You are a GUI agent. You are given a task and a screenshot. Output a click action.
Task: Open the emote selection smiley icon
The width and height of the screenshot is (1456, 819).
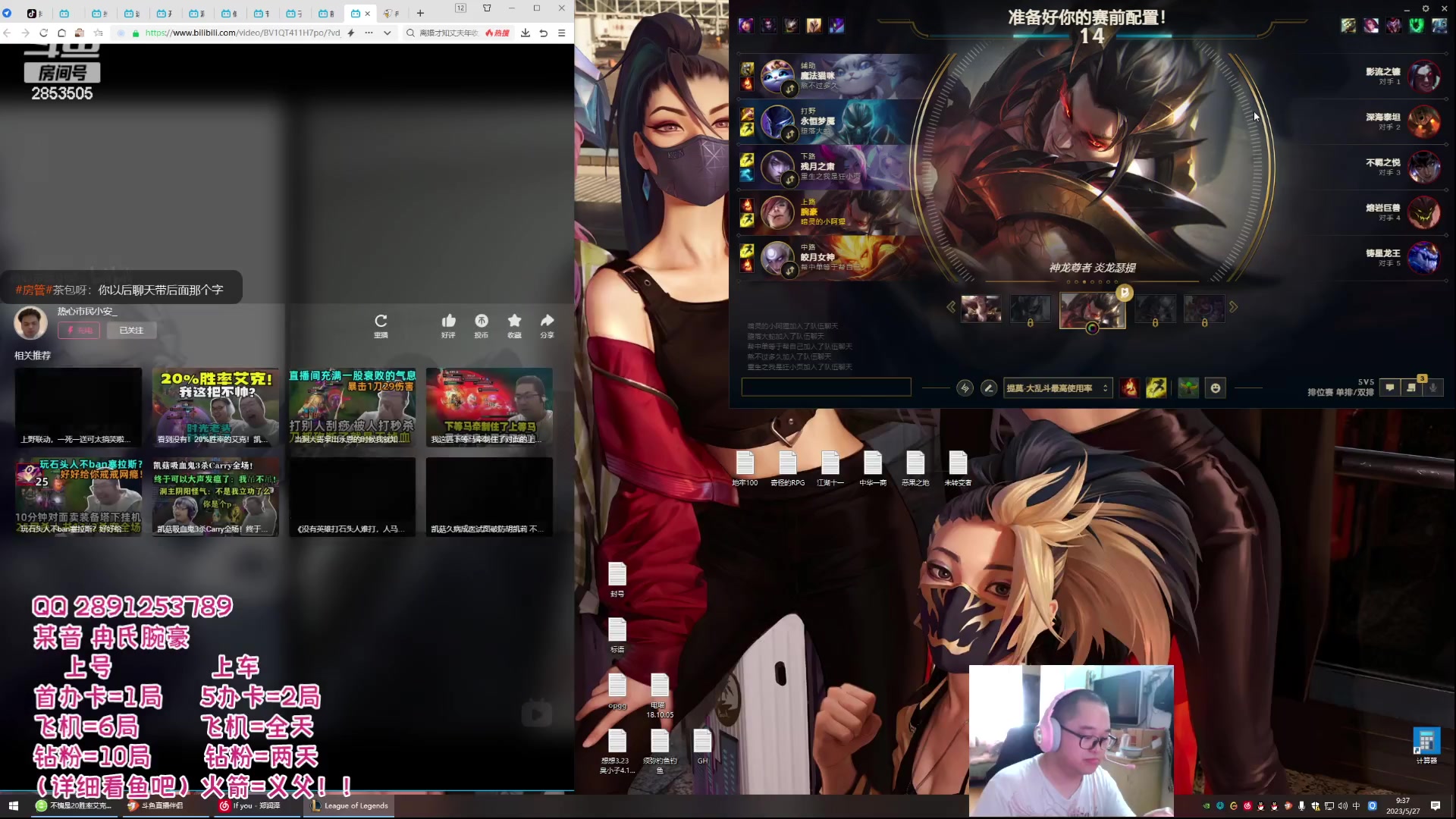[1216, 388]
